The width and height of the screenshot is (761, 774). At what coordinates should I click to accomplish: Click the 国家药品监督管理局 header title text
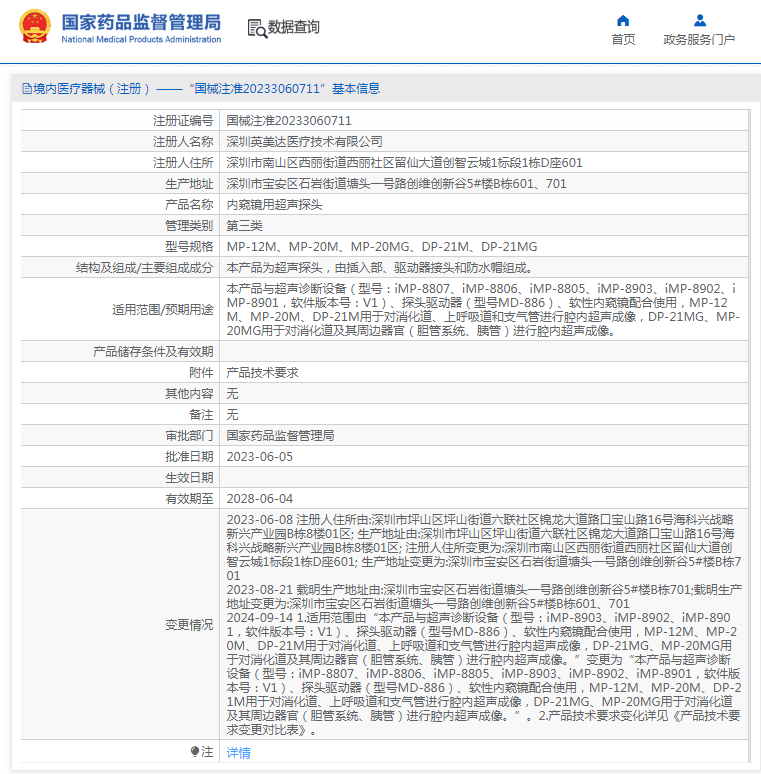[x=141, y=22]
